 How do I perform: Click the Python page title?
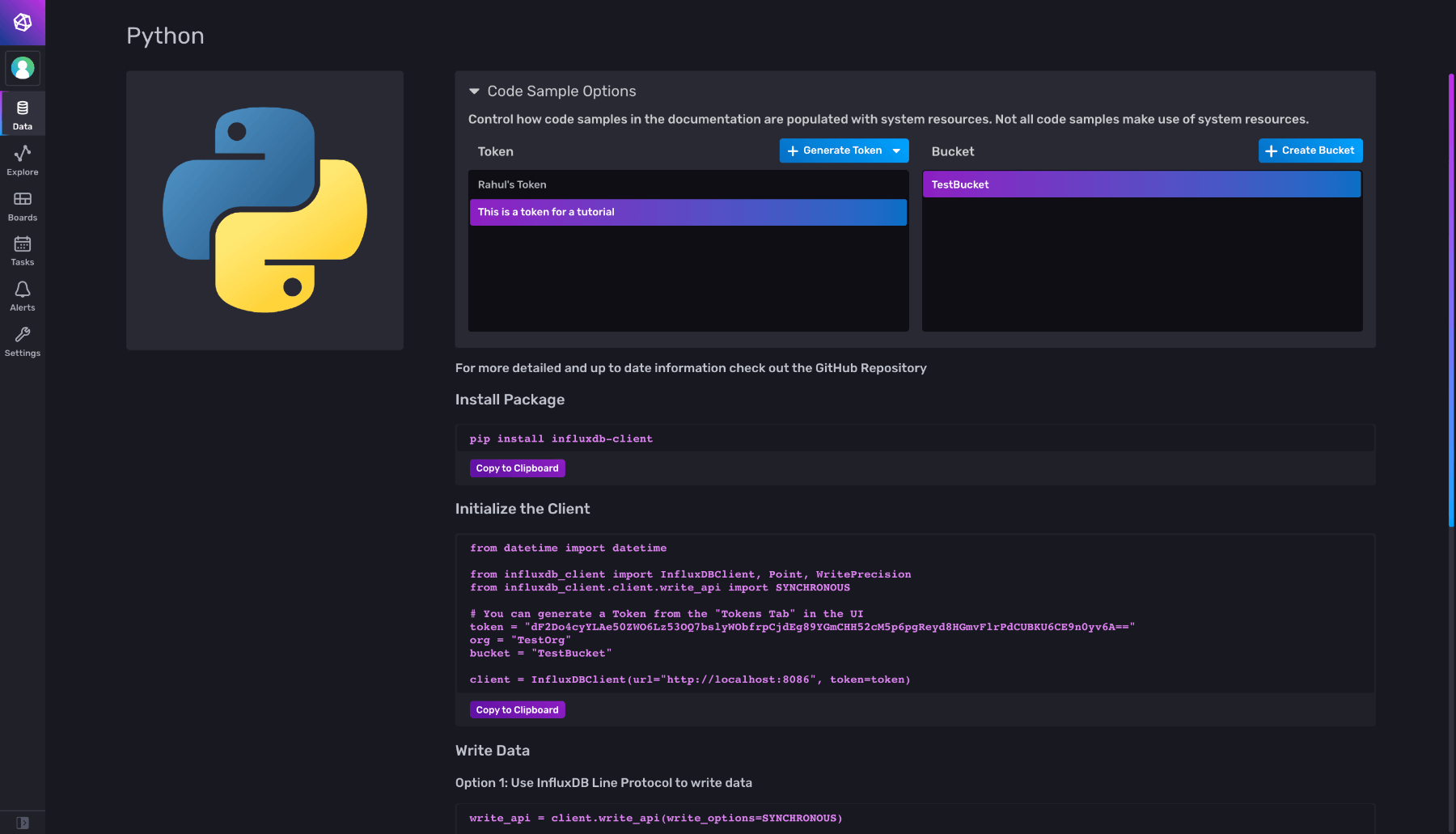164,36
